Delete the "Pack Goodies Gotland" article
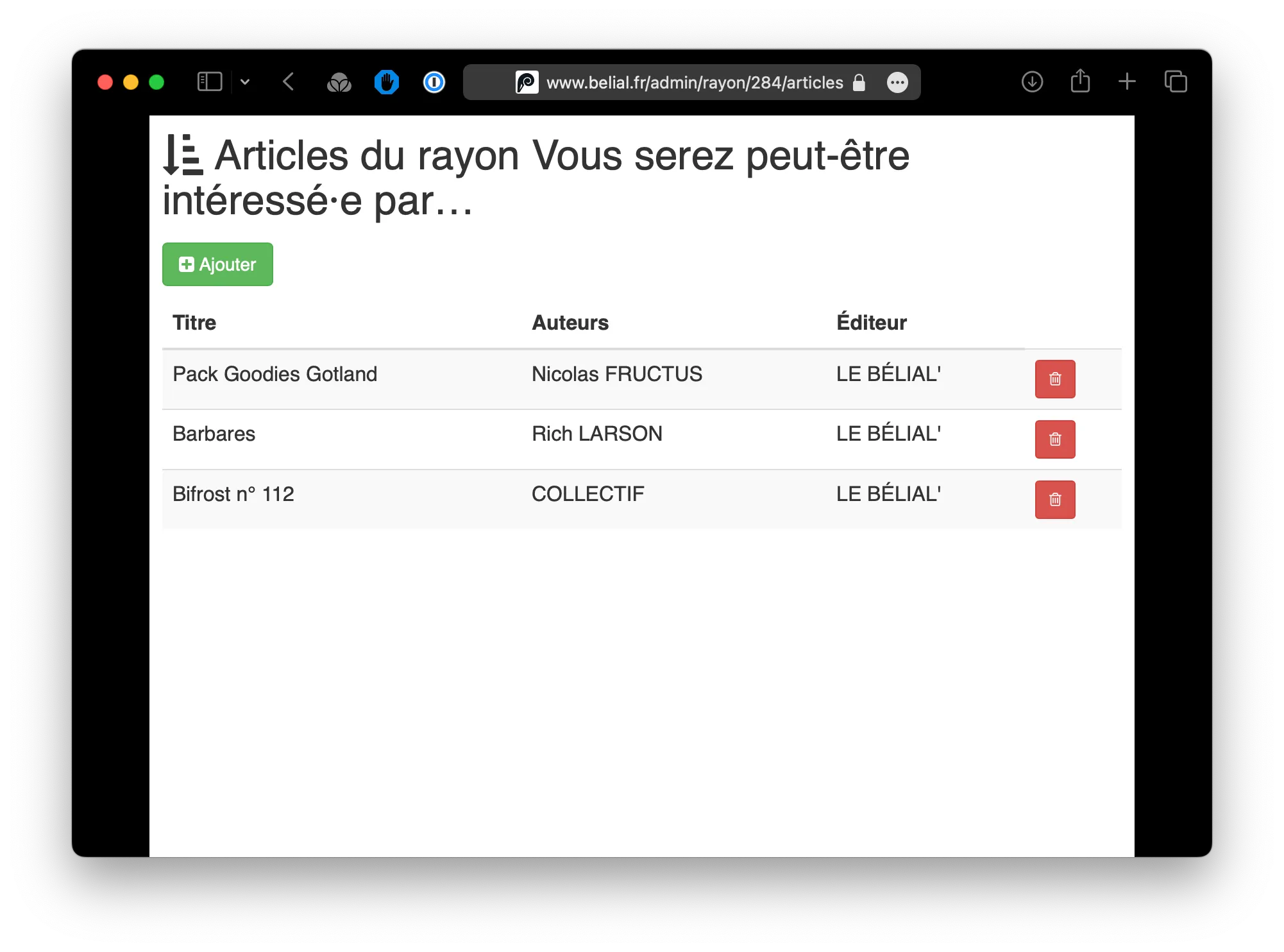 click(1054, 379)
